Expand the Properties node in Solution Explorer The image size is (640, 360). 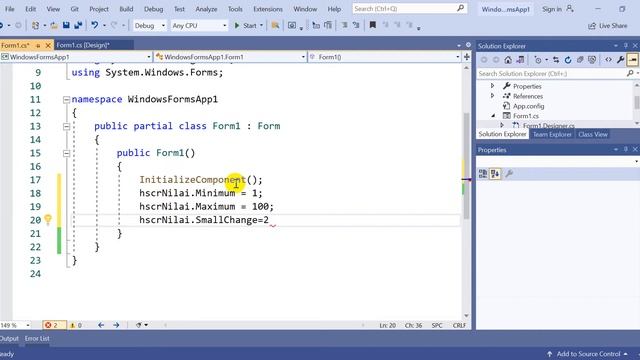click(x=492, y=86)
